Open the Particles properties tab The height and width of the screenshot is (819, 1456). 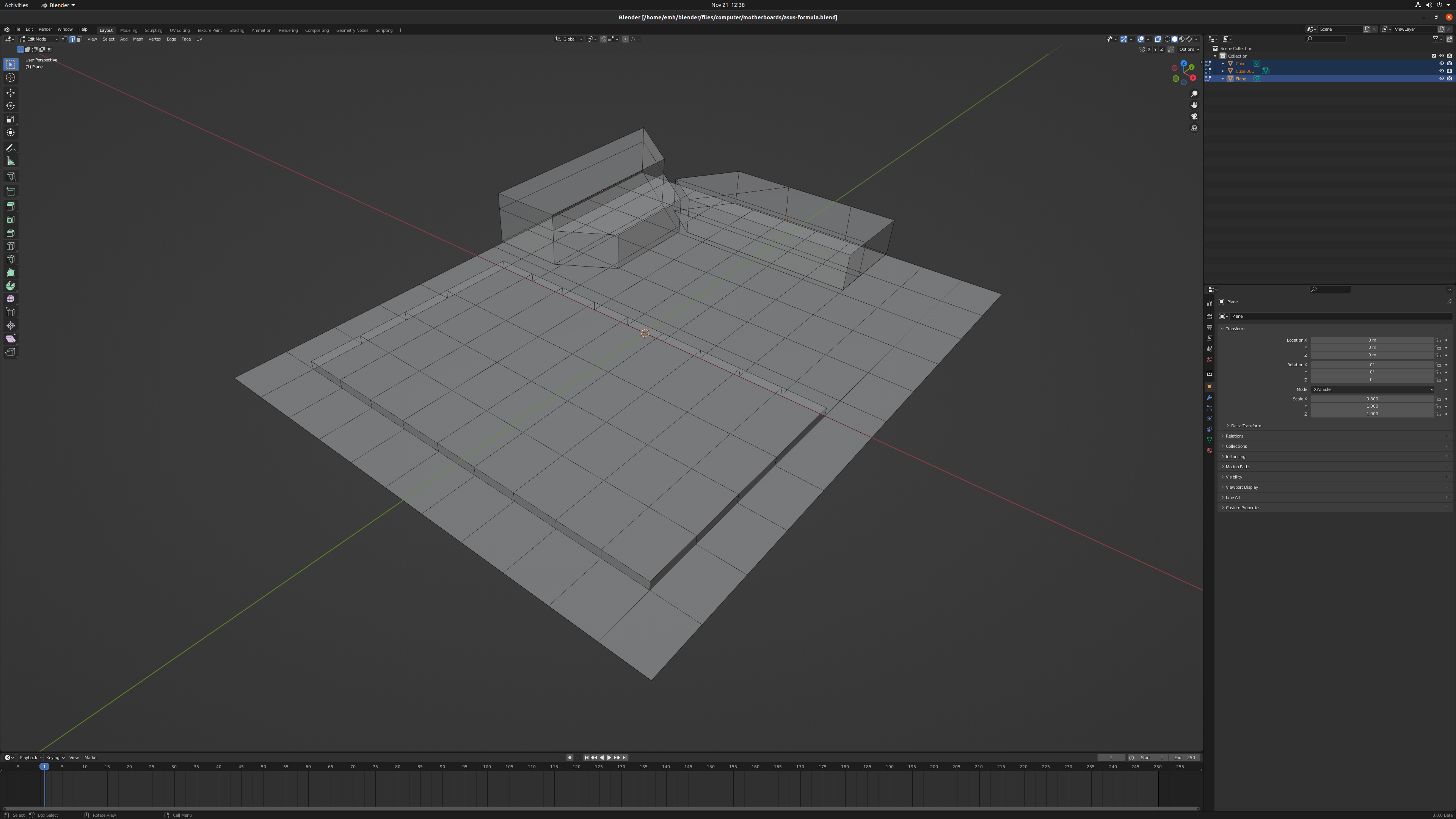point(1210,408)
